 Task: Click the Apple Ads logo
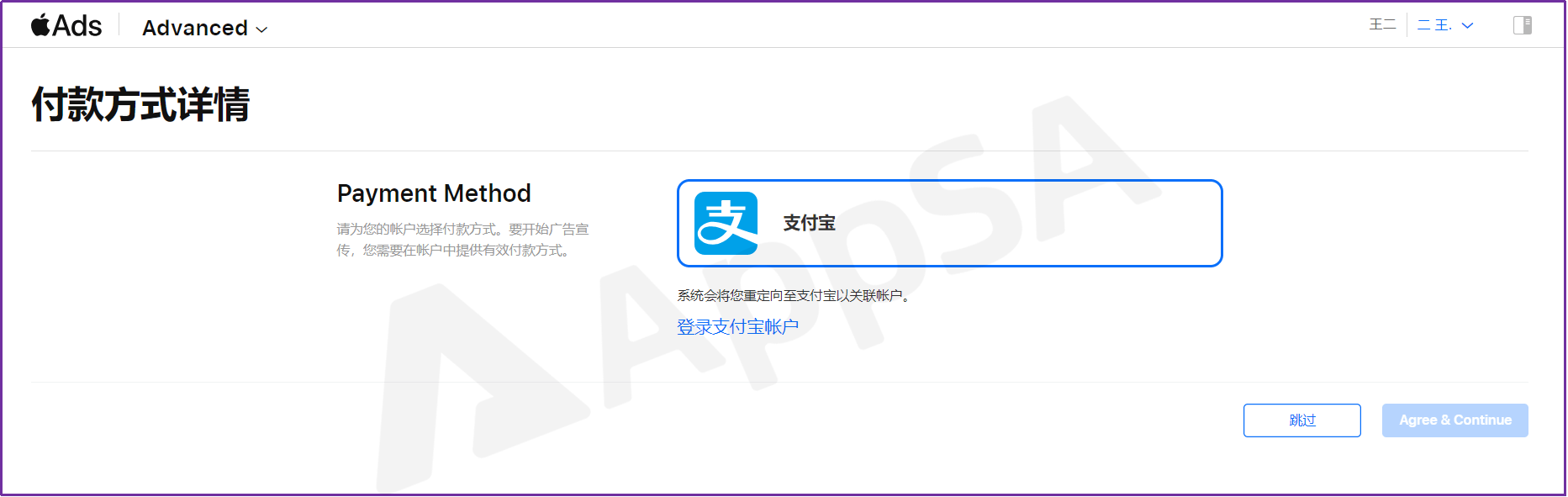tap(66, 26)
